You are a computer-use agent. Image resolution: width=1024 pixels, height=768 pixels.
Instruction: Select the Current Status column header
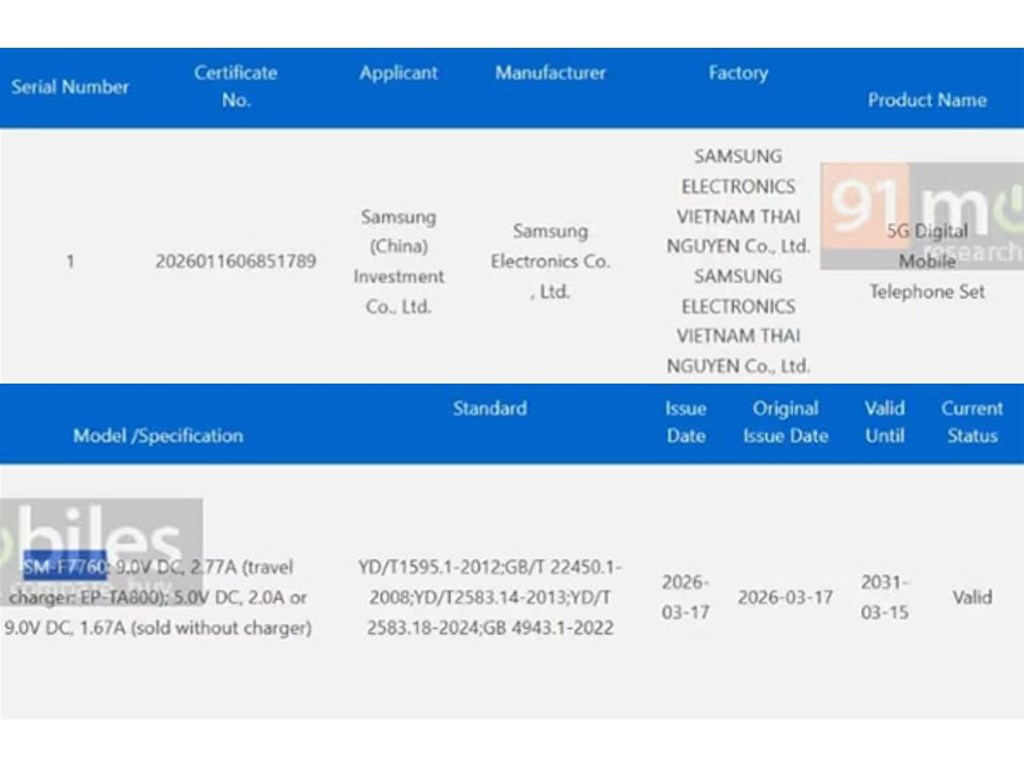pos(971,422)
